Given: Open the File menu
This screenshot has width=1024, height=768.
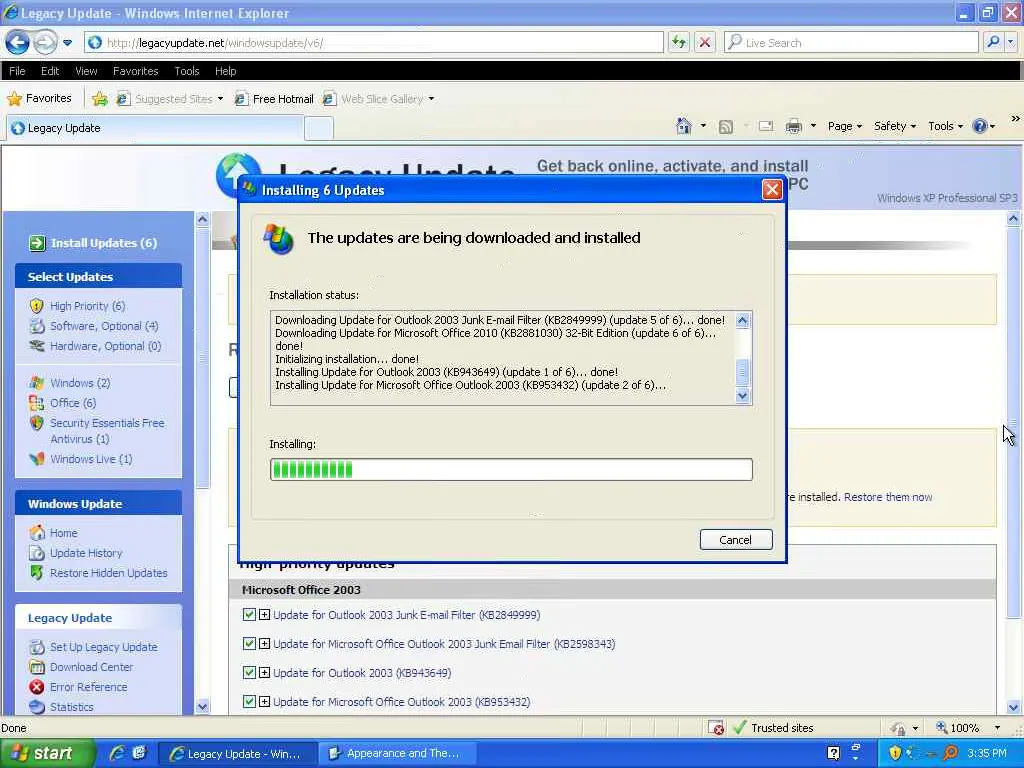Looking at the screenshot, I should (17, 71).
